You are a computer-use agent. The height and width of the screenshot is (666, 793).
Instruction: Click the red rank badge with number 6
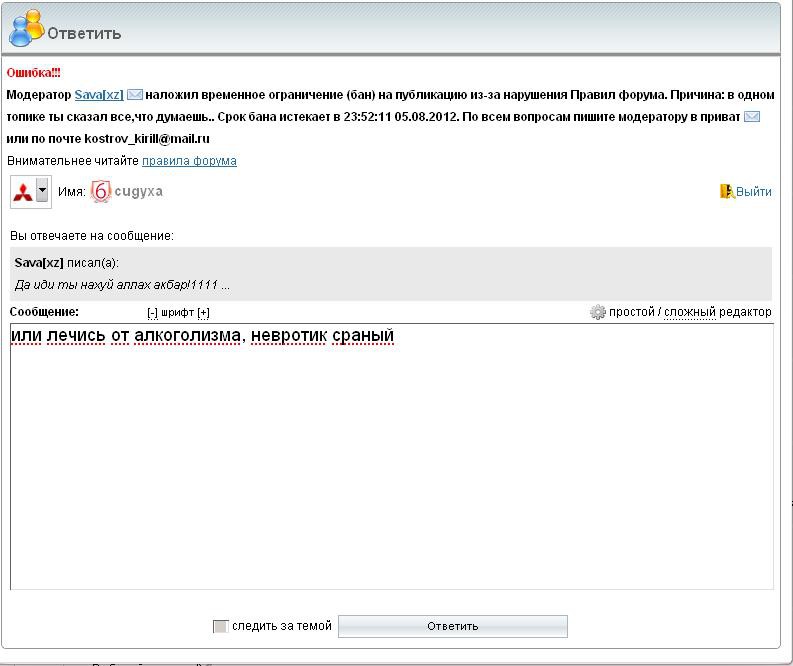tap(100, 191)
